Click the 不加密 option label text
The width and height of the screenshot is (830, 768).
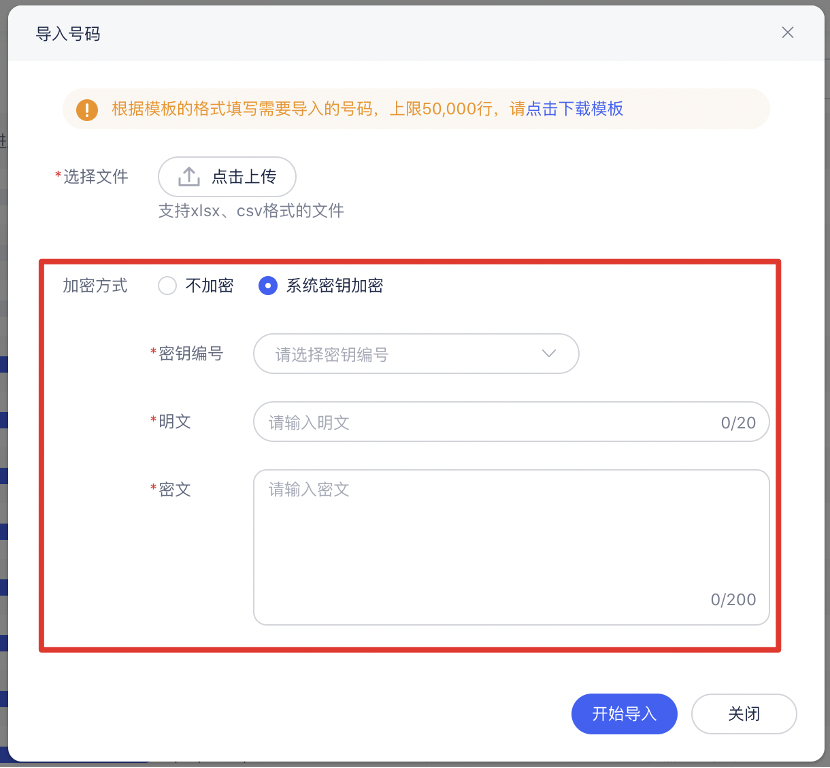coord(210,286)
